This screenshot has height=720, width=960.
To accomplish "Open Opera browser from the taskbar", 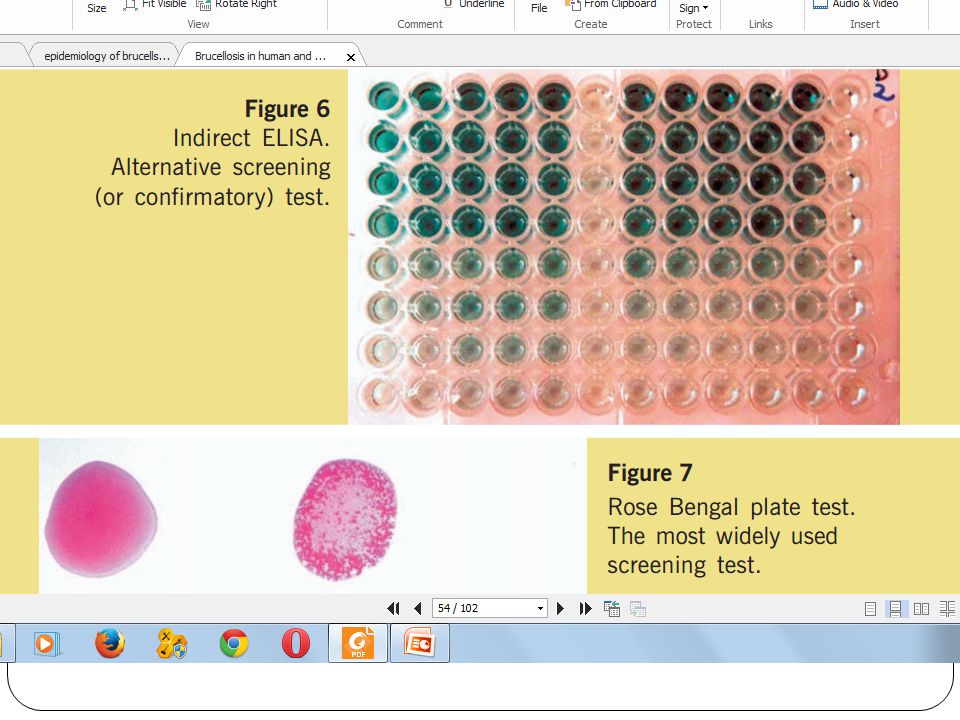I will (296, 643).
